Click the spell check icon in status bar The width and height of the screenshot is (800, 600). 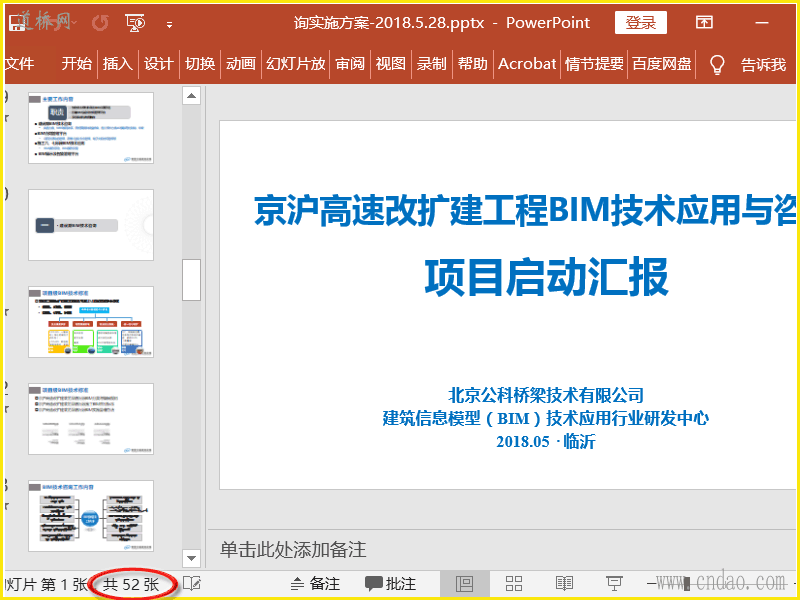192,583
